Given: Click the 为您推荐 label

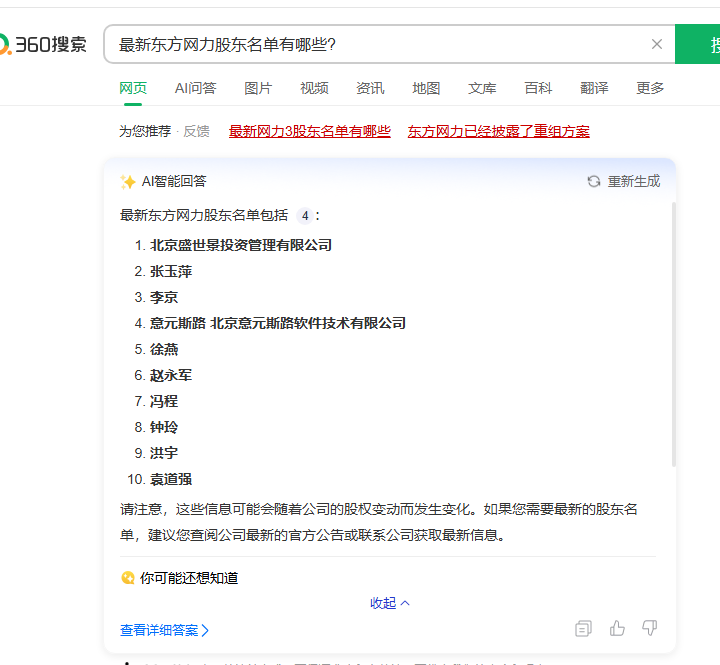Looking at the screenshot, I should pyautogui.click(x=145, y=131).
